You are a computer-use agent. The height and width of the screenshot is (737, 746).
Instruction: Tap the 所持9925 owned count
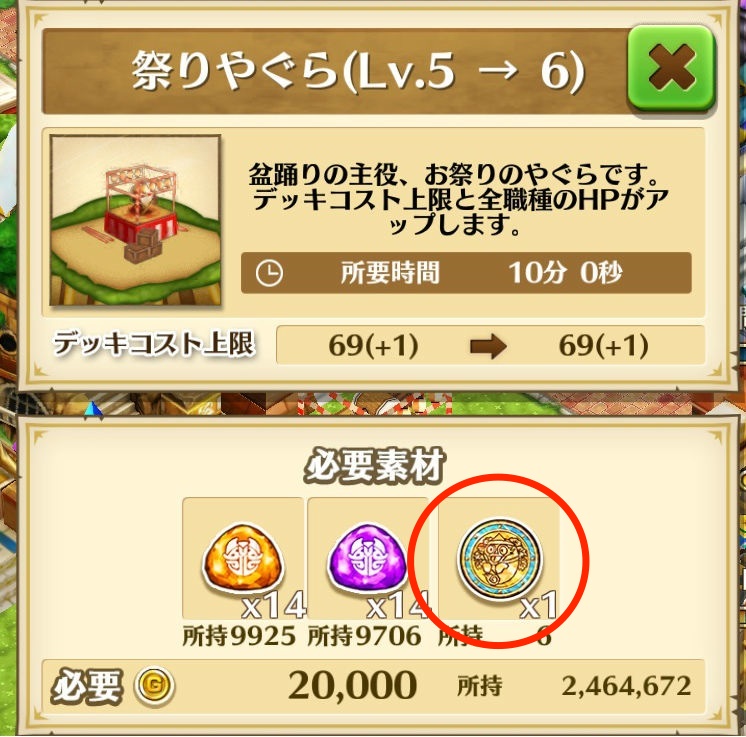239,636
